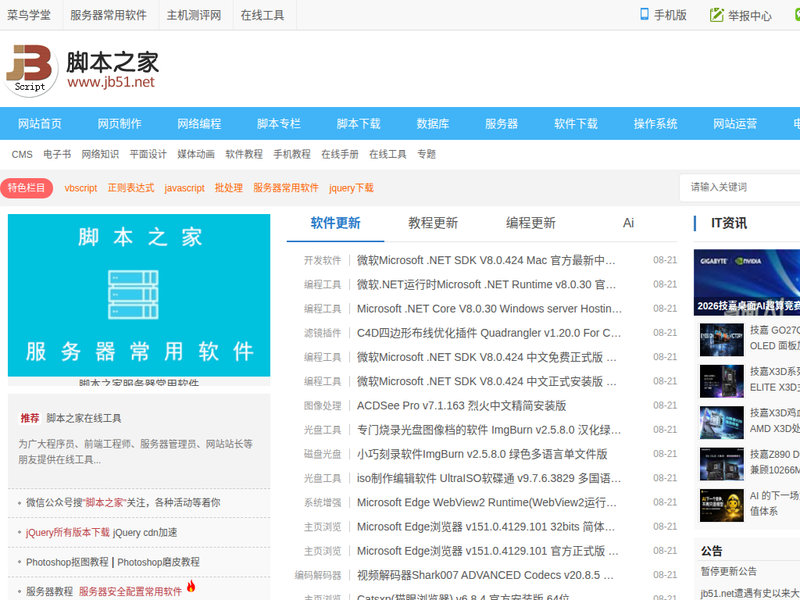This screenshot has height=600, width=800.
Task: Open the 专题 sub-navigation link
Action: (x=427, y=154)
